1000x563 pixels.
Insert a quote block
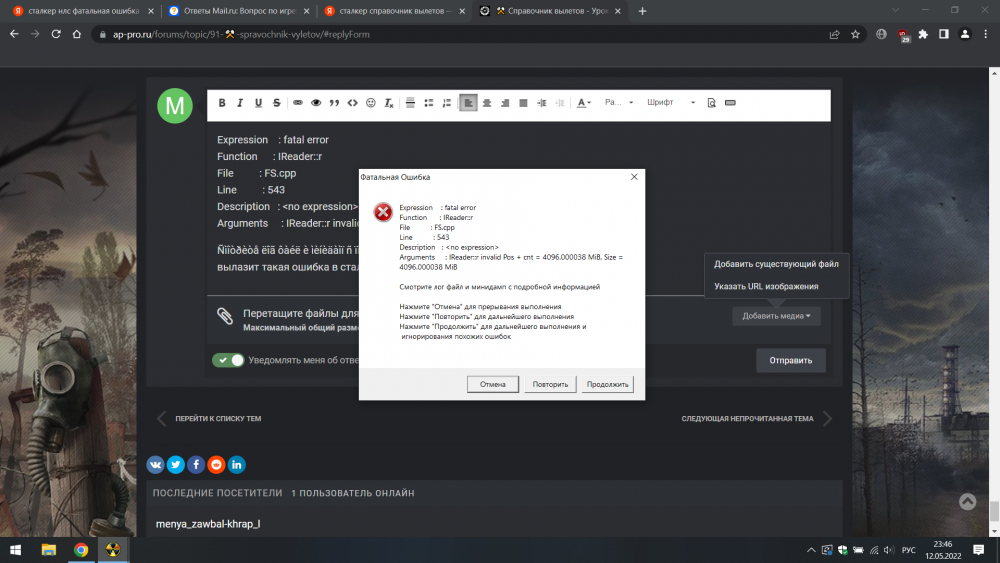point(334,103)
